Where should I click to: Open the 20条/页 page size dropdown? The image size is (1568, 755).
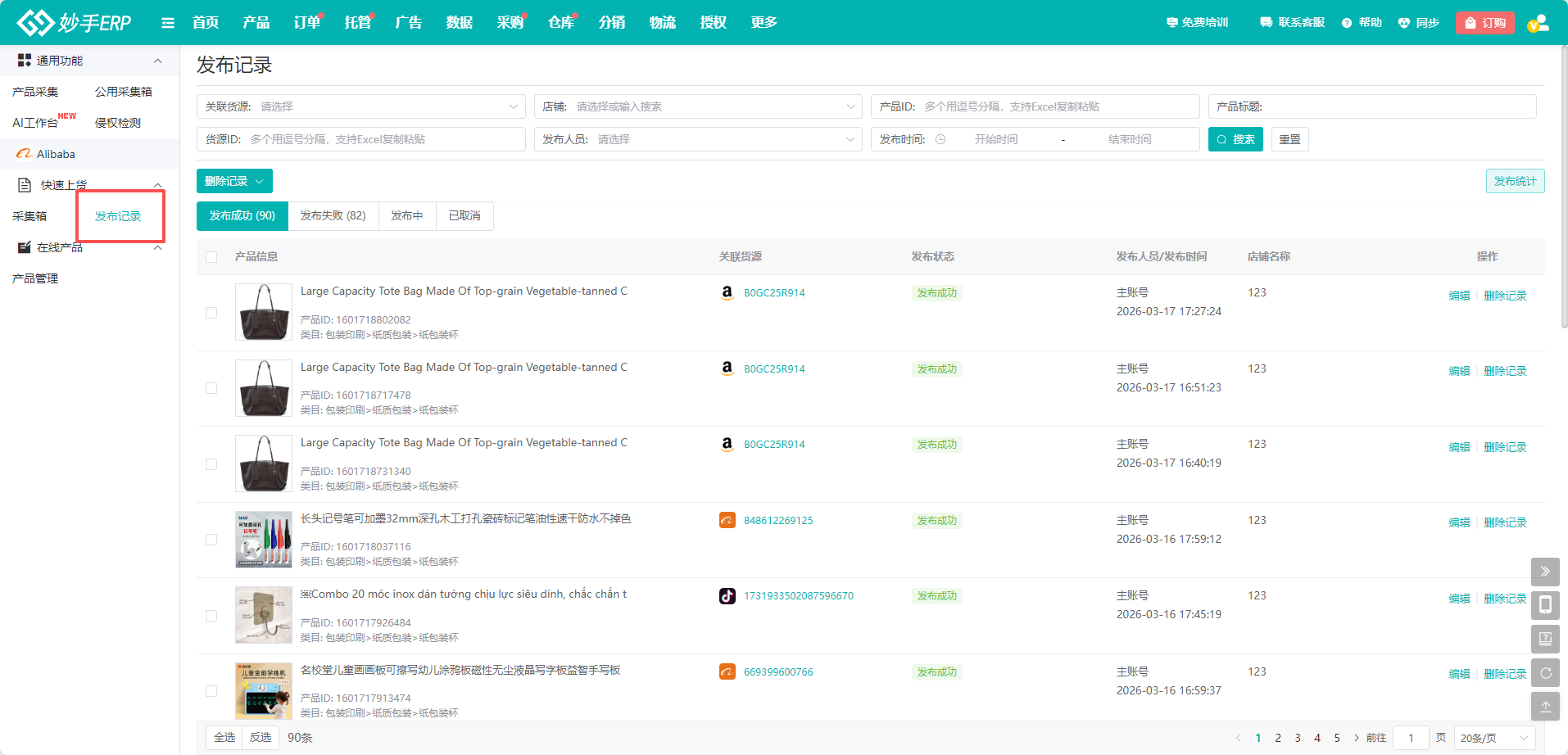[x=1494, y=738]
